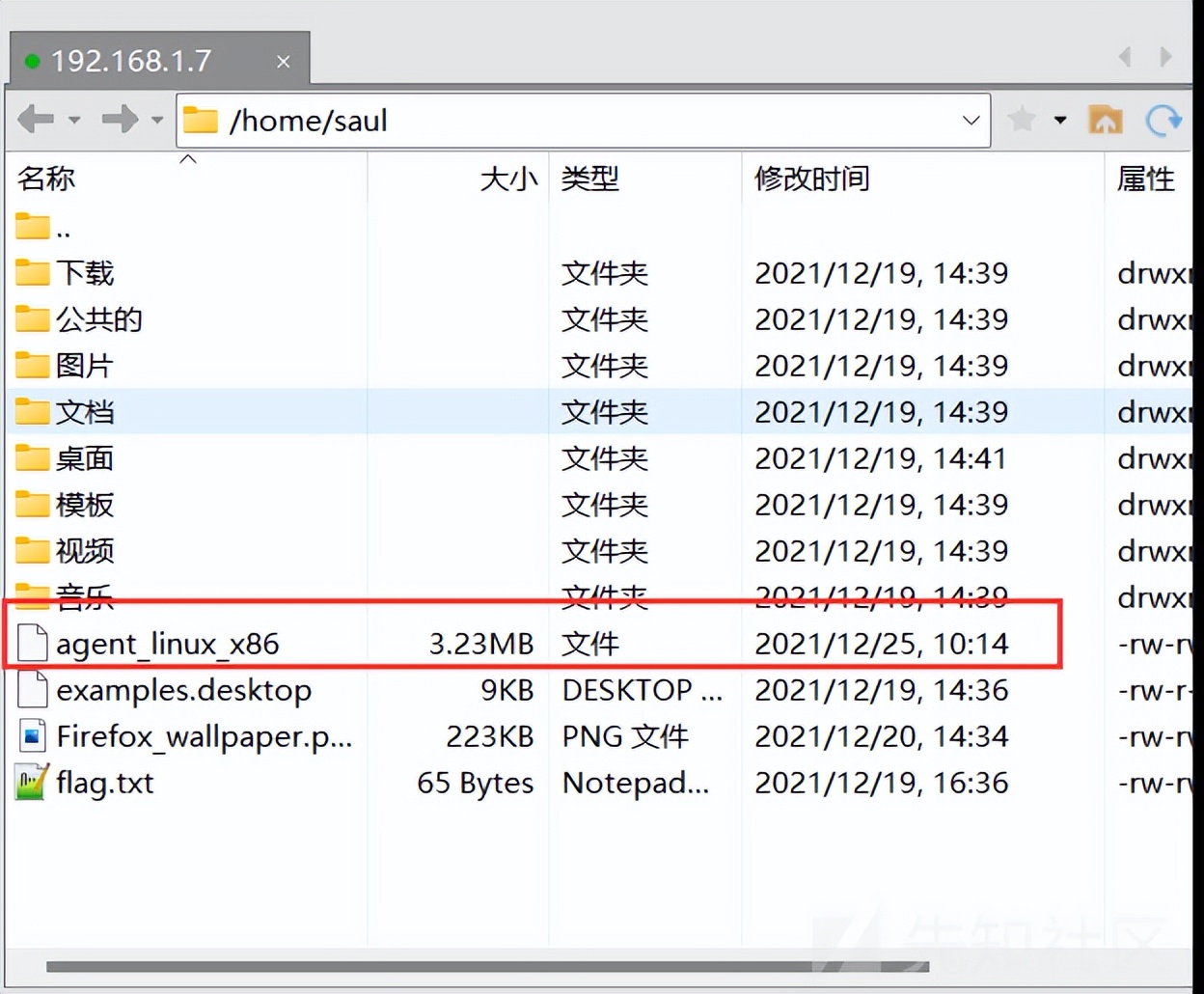
Task: Click the DESKTOP ... type cell
Action: tap(643, 690)
